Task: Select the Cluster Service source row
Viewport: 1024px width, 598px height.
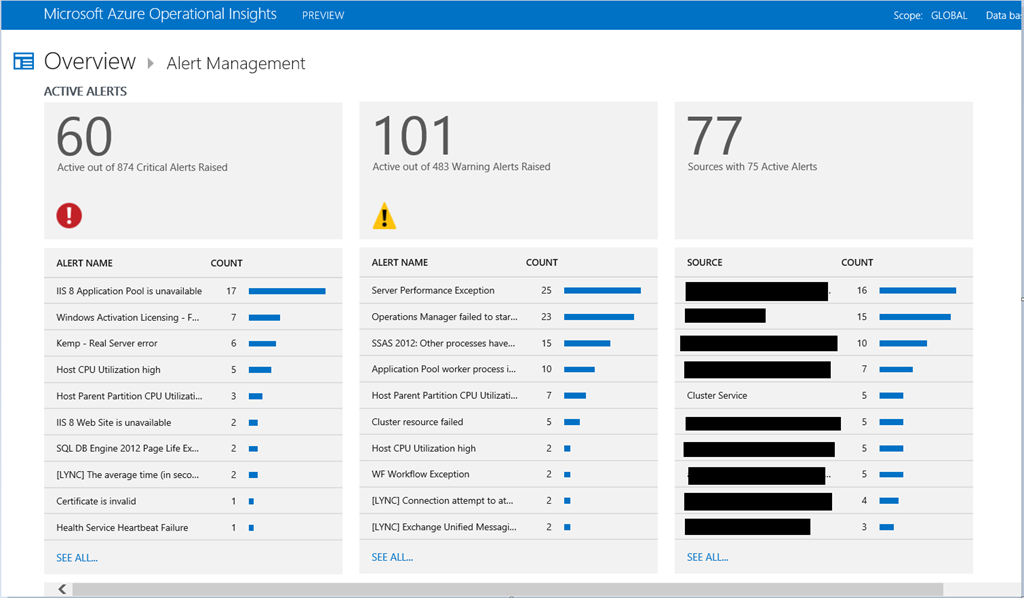Action: tap(717, 396)
